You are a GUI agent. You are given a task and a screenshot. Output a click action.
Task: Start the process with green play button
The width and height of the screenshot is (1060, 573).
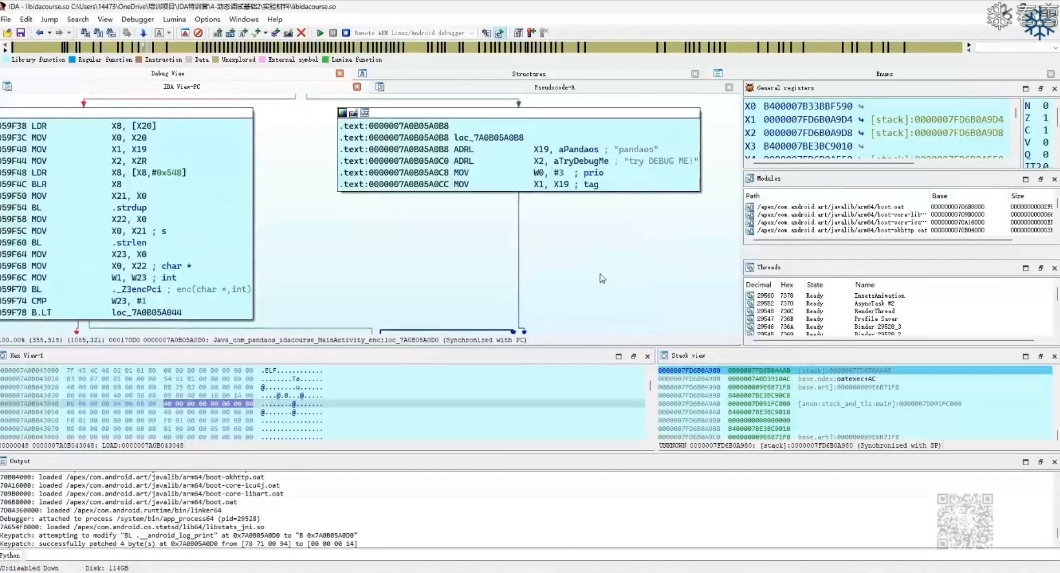[x=320, y=32]
